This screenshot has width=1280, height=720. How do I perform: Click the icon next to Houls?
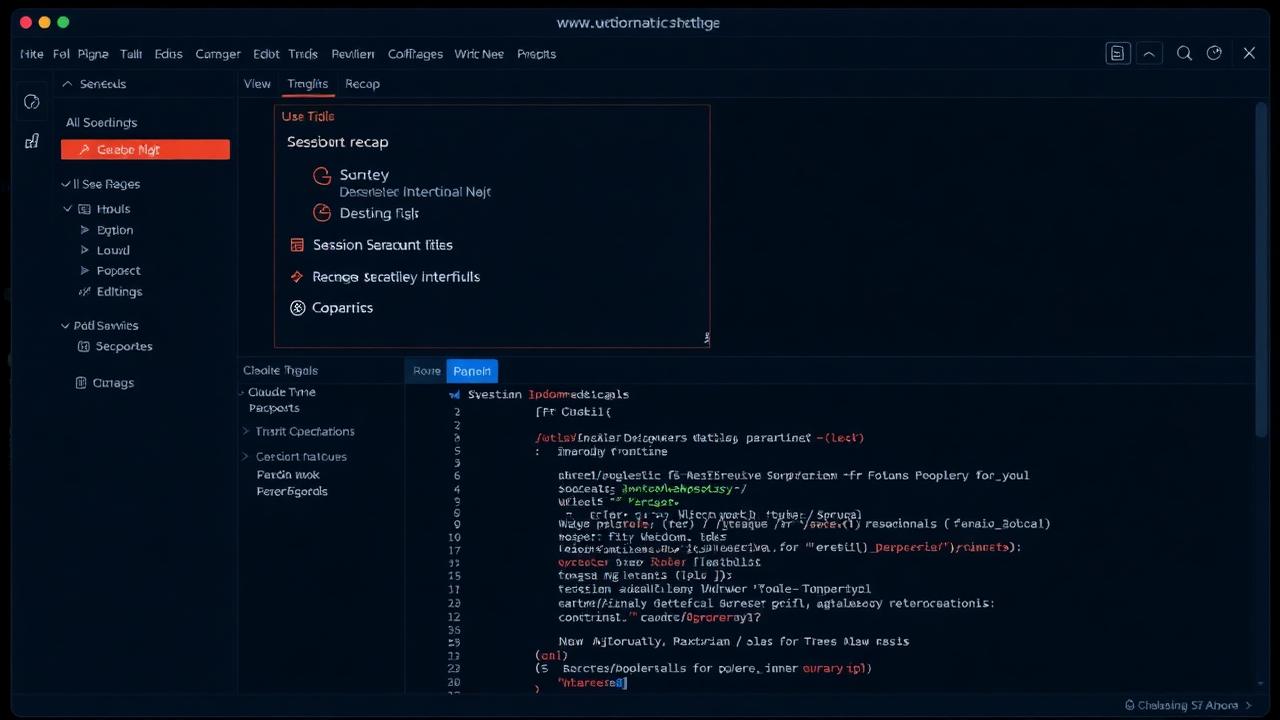(x=85, y=209)
